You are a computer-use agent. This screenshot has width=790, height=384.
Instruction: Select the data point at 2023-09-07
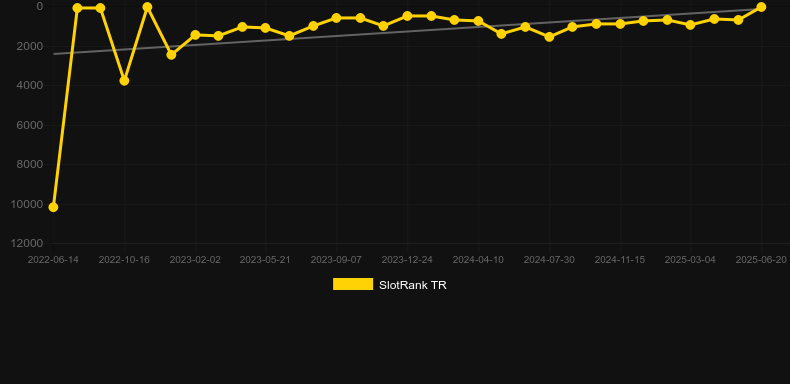point(337,18)
